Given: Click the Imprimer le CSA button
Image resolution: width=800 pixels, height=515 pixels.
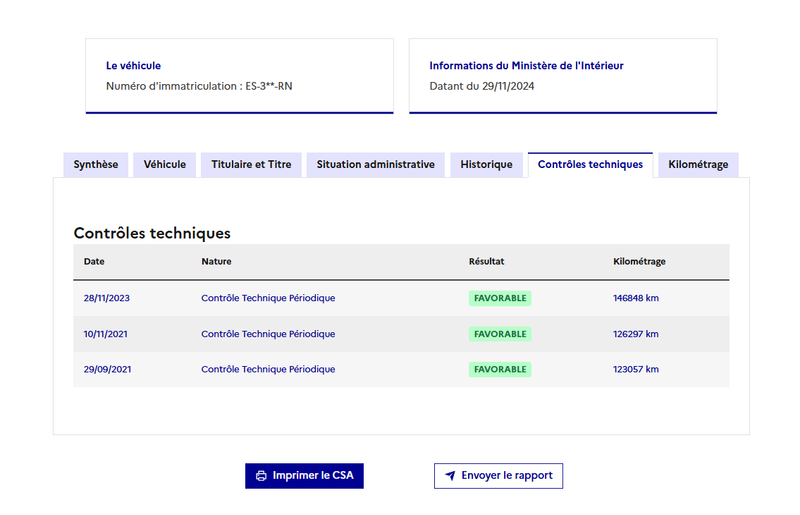Looking at the screenshot, I should point(304,476).
